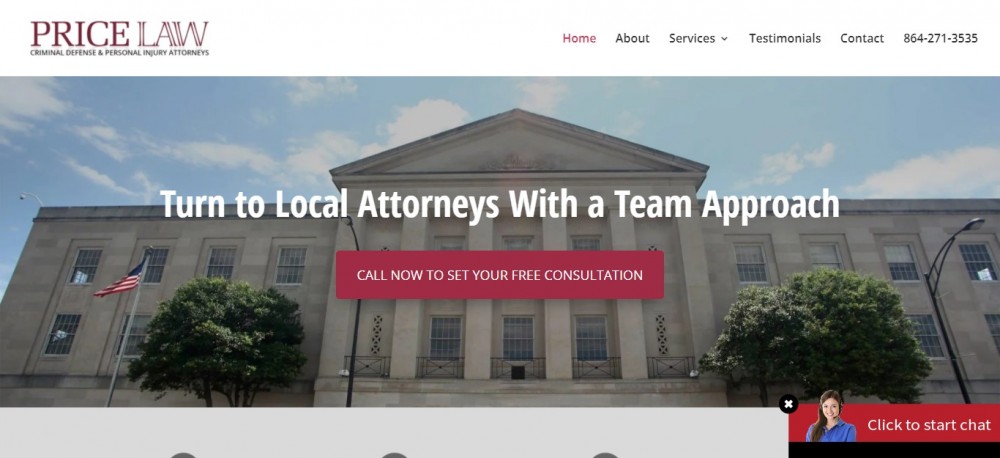Click the middle gray circle icon at the page bottom
Viewport: 1000px width, 458px height.
pos(394,455)
